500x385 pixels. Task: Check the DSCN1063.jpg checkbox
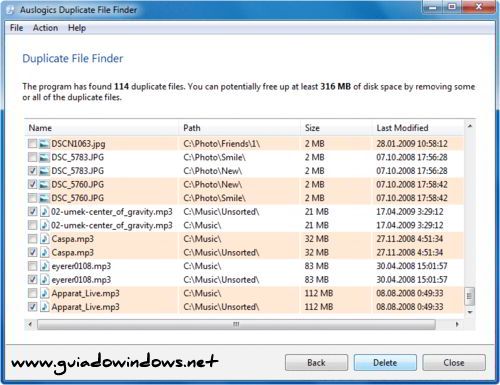(x=32, y=144)
